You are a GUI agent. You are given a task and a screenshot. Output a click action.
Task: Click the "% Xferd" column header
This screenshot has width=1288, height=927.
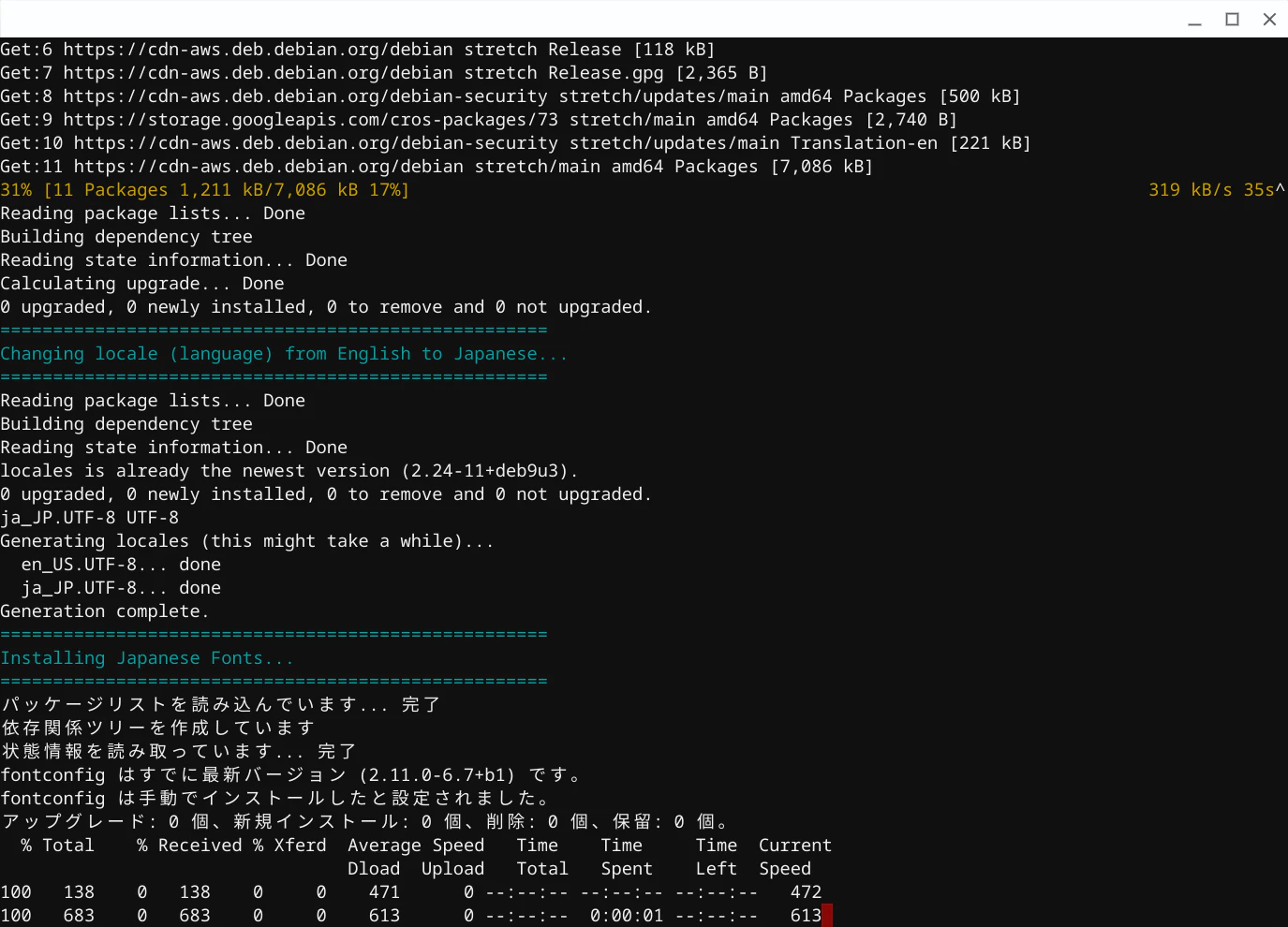[x=289, y=846]
